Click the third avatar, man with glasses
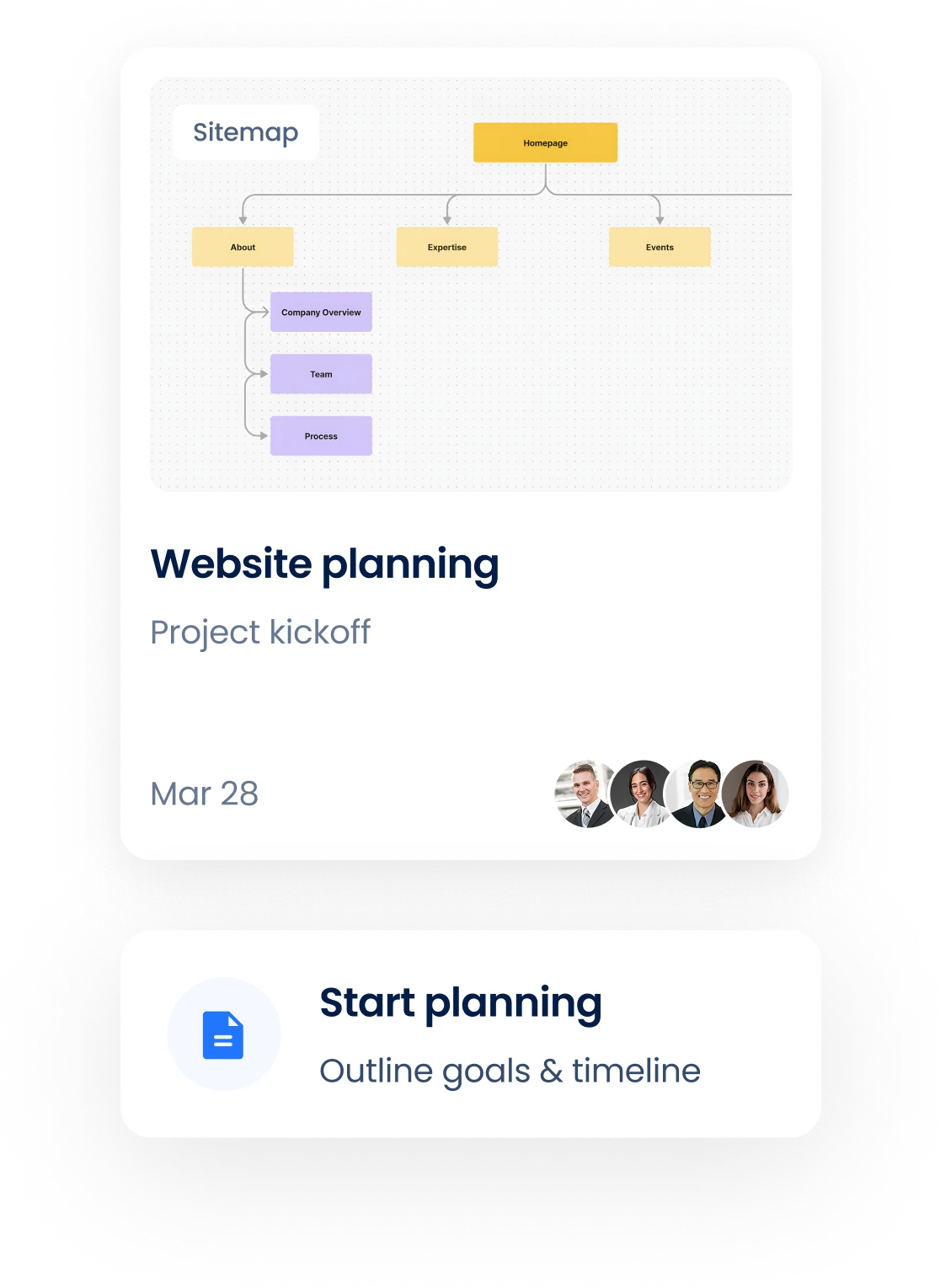 697,794
